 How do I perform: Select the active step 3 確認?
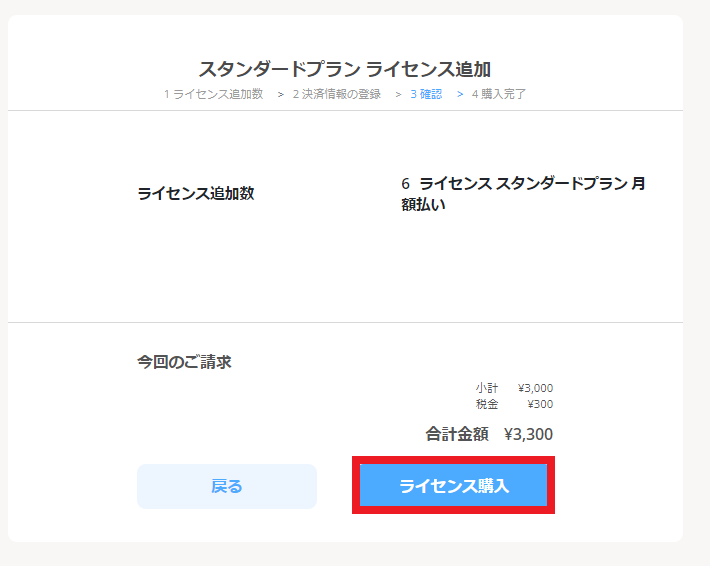click(x=426, y=94)
